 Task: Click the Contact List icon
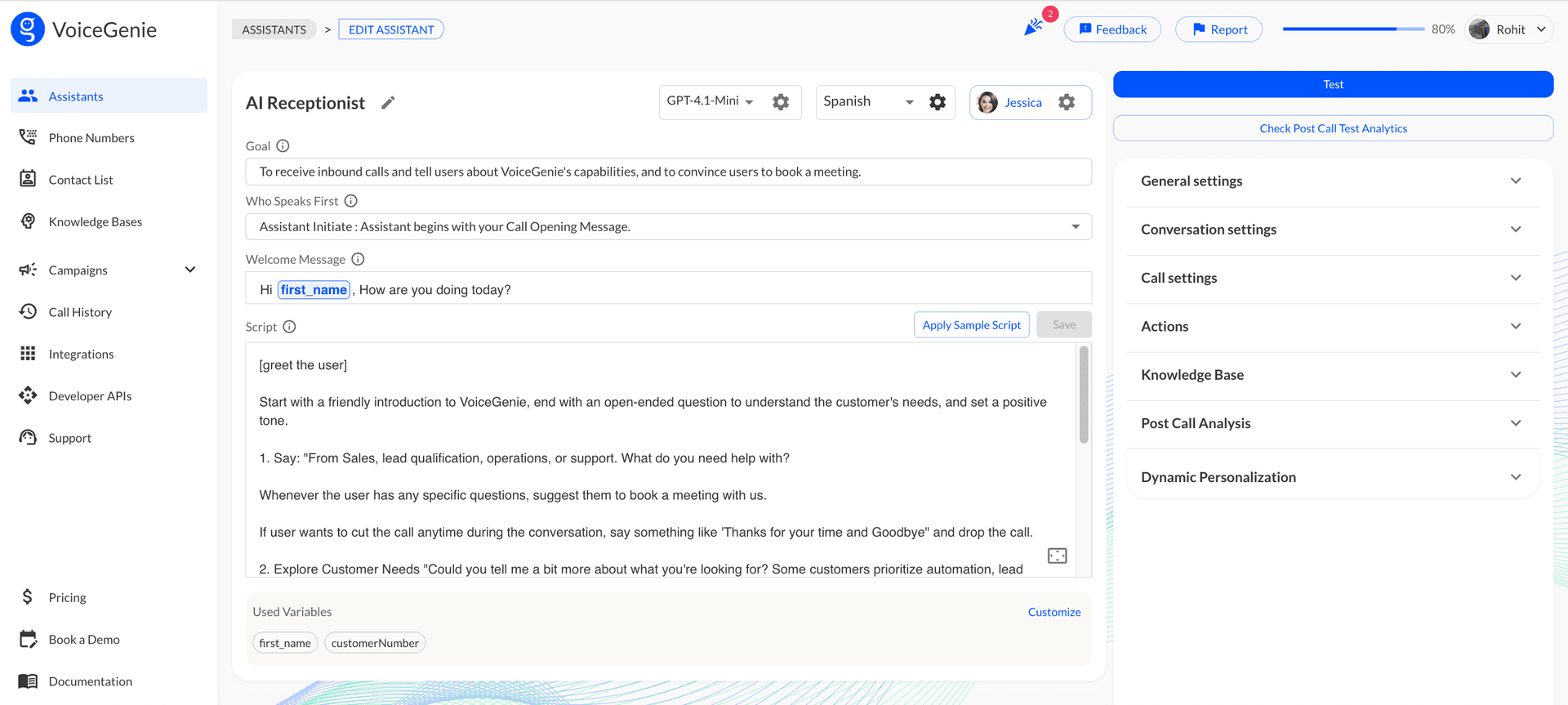pyautogui.click(x=28, y=179)
